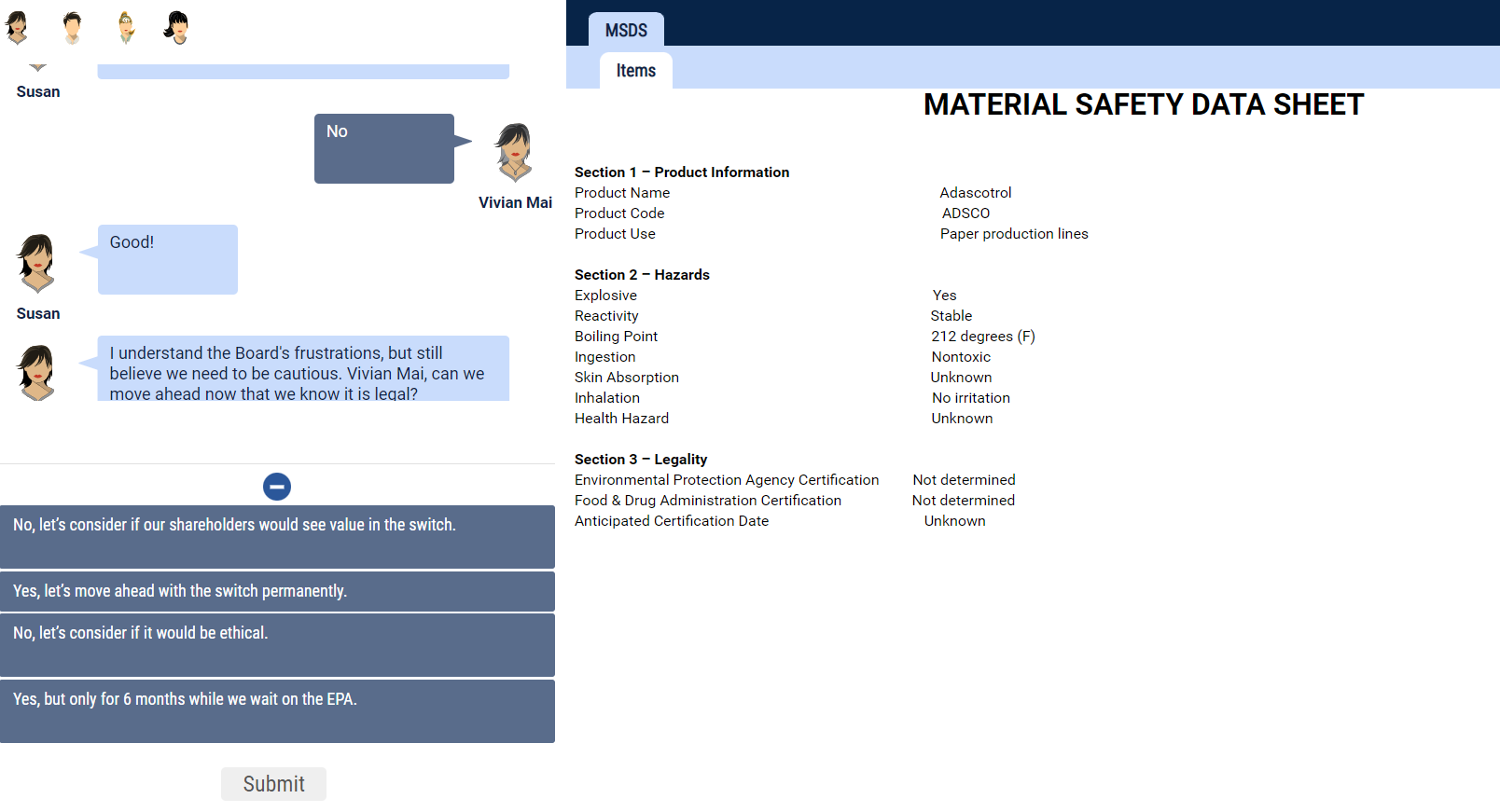Click Susan's avatar beside the Board's frustrations message
Screen dimensions: 1500x812
[36, 373]
